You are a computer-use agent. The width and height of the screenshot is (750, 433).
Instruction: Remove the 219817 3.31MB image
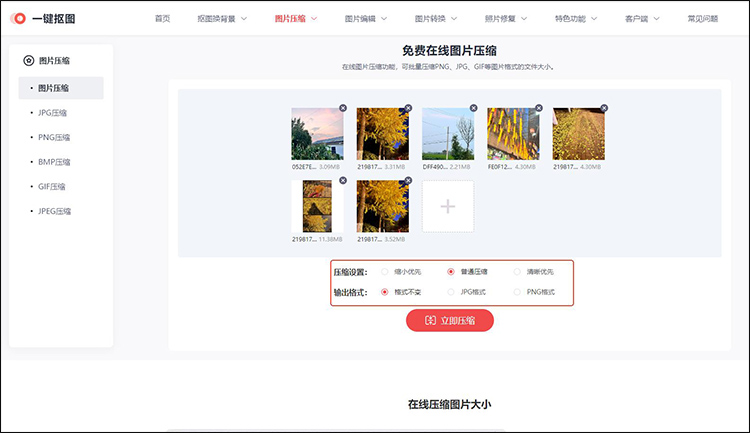pyautogui.click(x=408, y=108)
